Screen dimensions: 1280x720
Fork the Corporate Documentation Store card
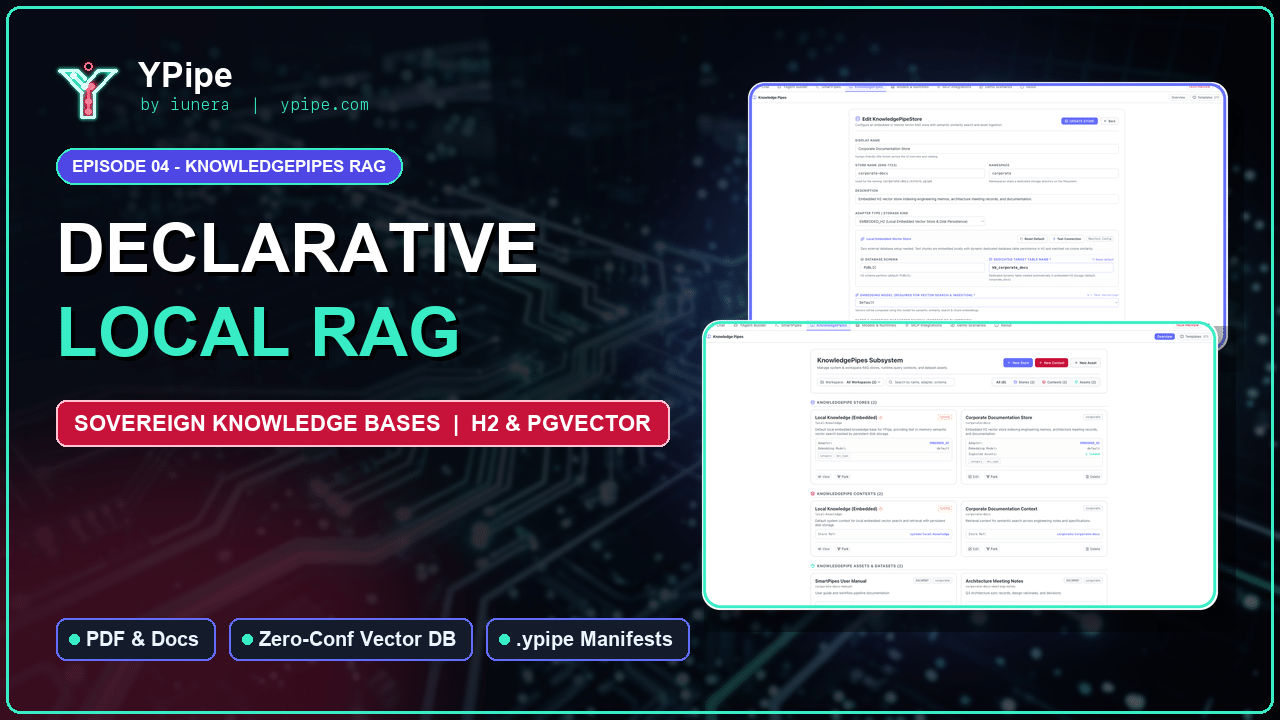992,476
